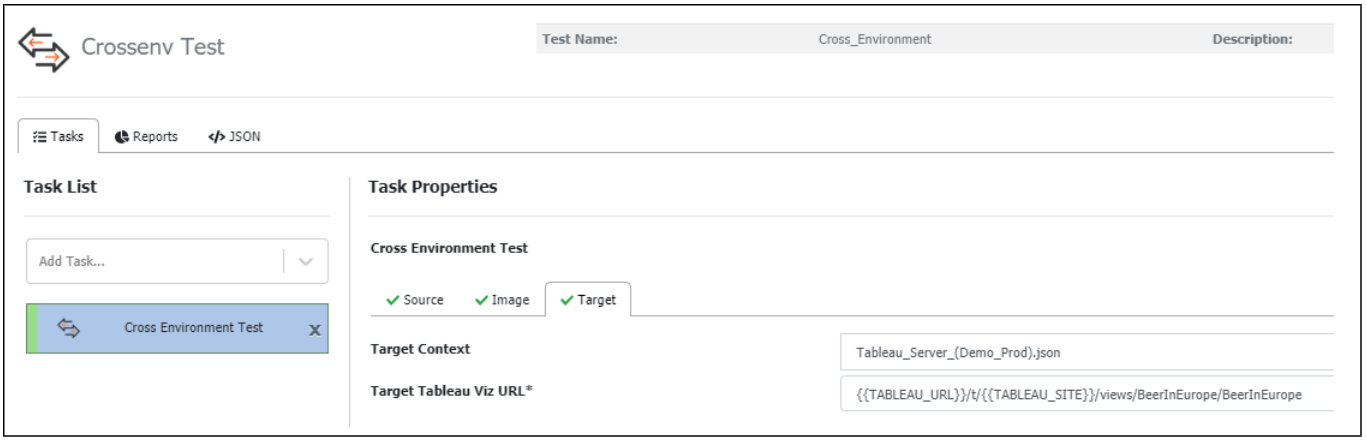Viewport: 1366px width, 440px height.
Task: Select the Target tab
Action: (x=588, y=300)
